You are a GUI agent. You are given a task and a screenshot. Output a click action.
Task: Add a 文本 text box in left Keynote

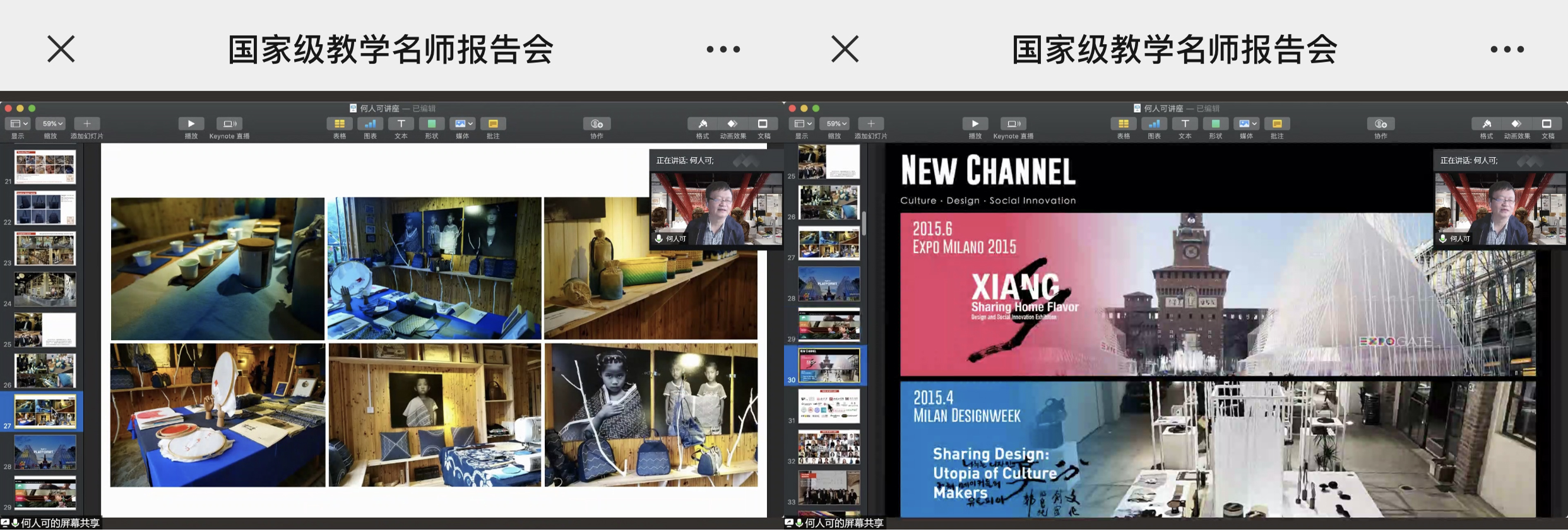(x=401, y=124)
